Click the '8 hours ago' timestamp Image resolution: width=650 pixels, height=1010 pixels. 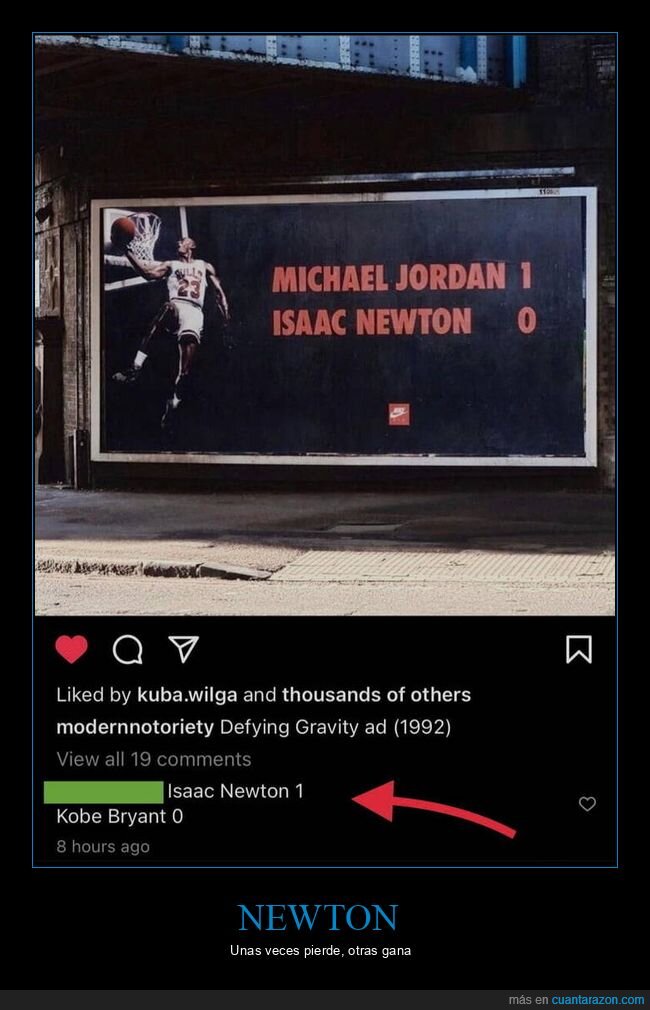click(103, 846)
